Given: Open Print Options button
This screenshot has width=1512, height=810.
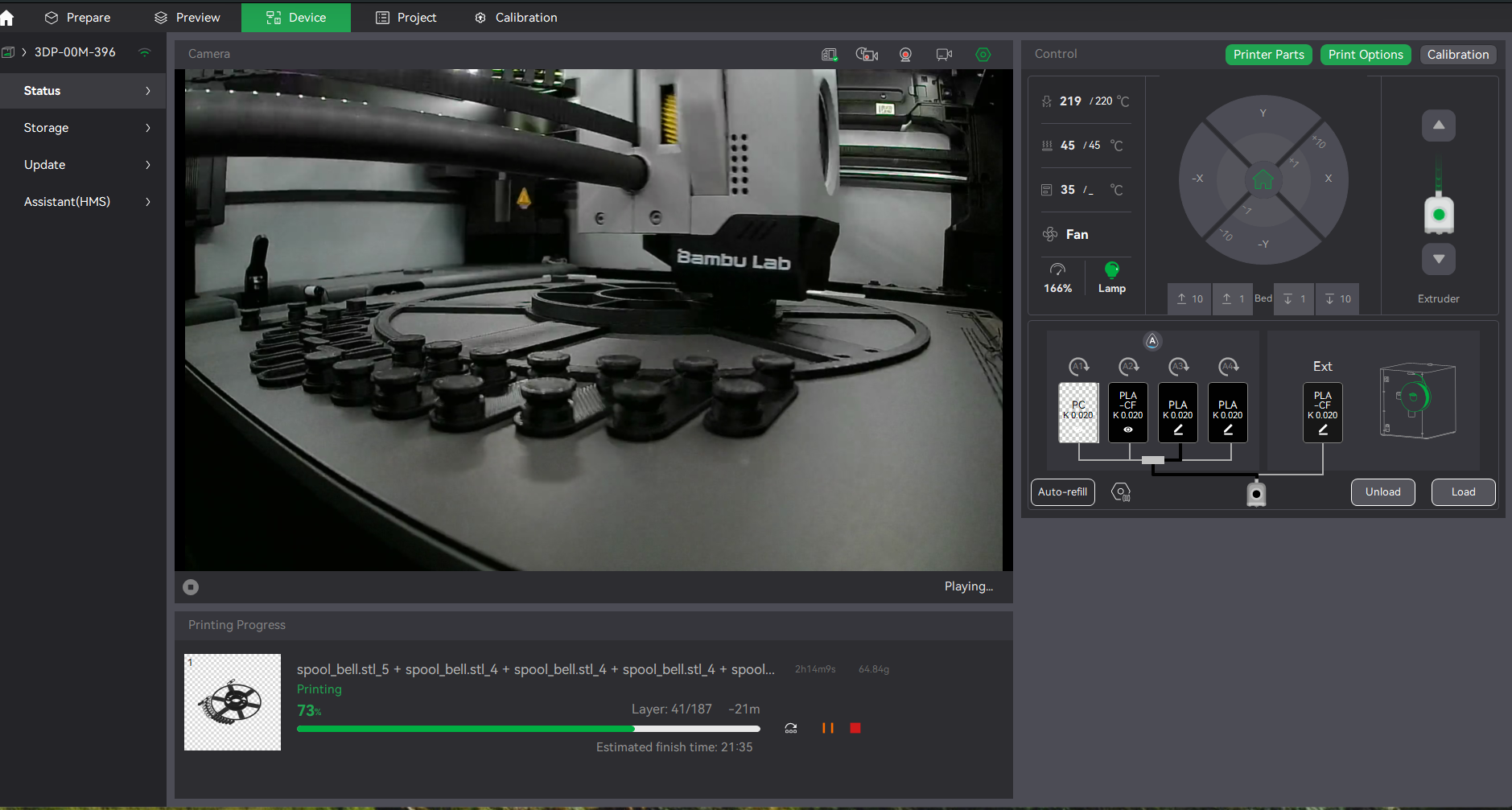Looking at the screenshot, I should click(x=1365, y=55).
